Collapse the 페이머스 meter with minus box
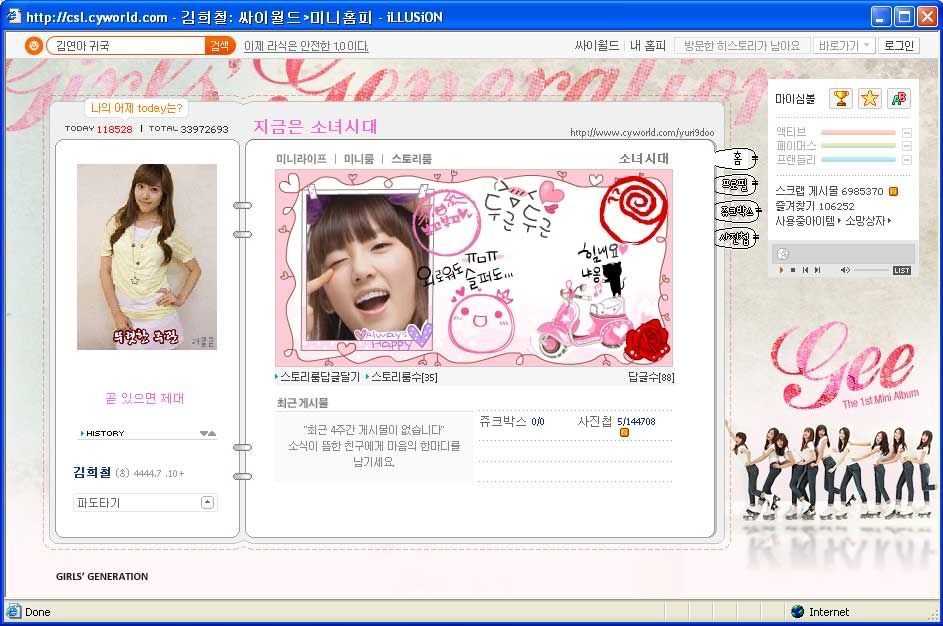Screen dimensions: 943x626 tap(907, 146)
